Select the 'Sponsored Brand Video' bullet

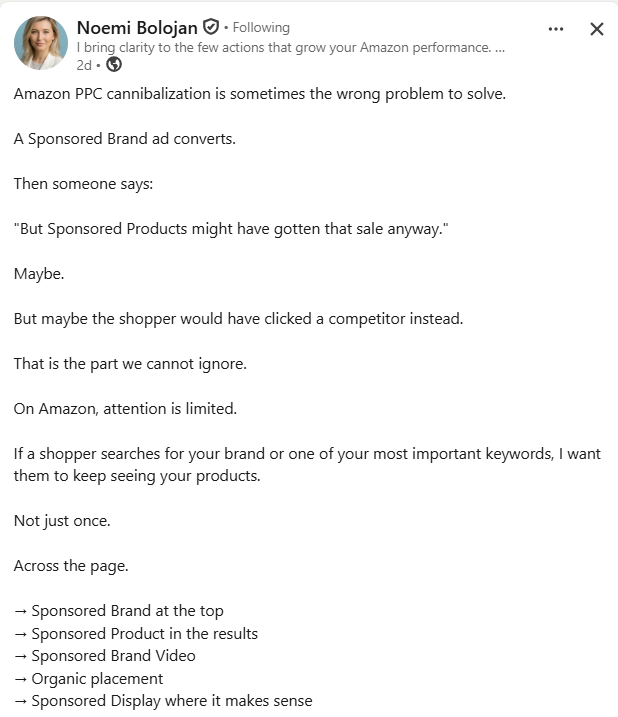pyautogui.click(x=105, y=656)
